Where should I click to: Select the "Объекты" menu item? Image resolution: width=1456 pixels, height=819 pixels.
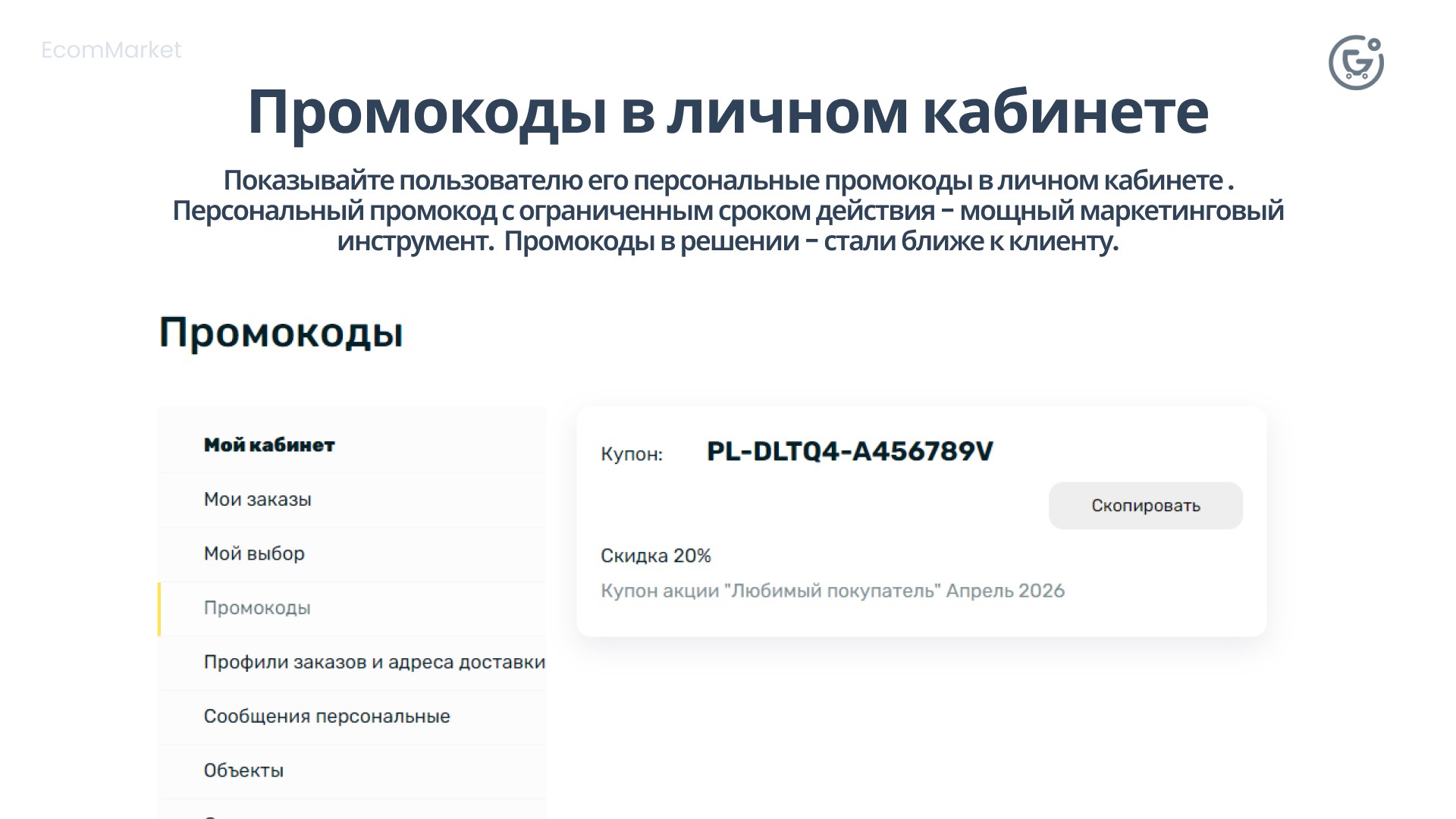point(243,770)
